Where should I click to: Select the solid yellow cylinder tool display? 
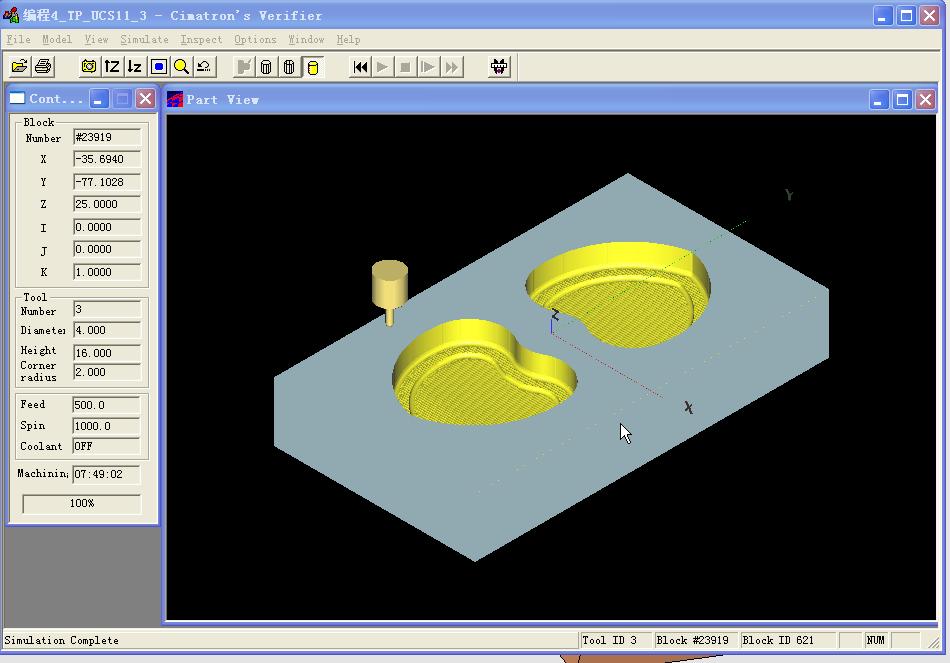pos(312,67)
